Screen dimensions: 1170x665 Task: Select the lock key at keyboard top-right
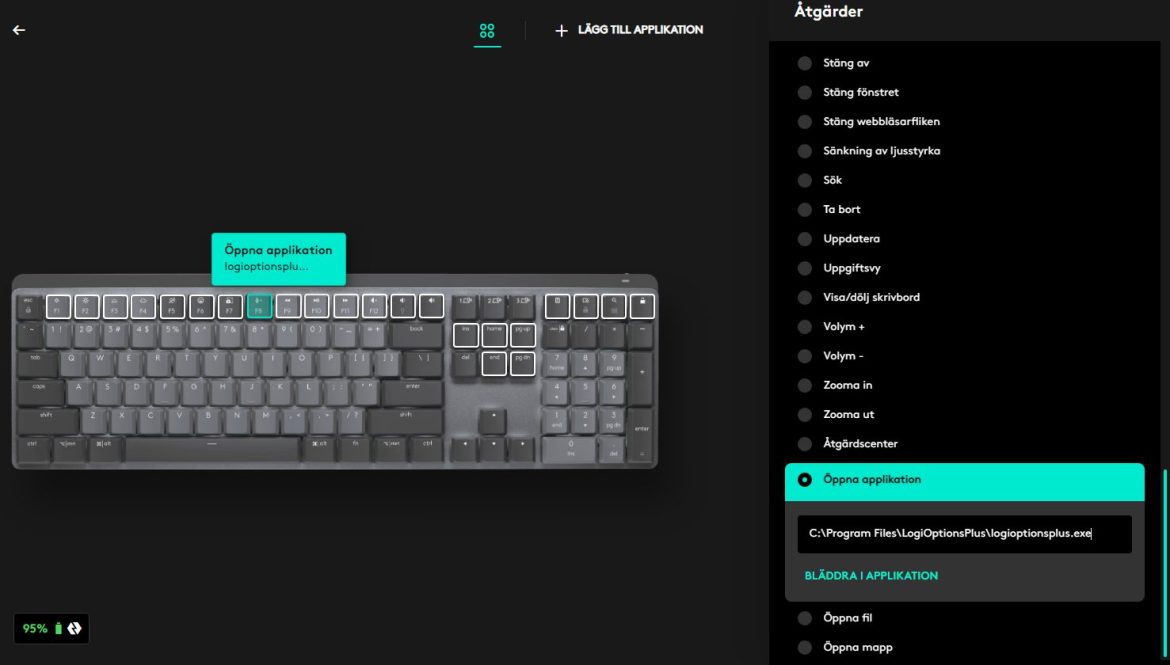tap(642, 306)
